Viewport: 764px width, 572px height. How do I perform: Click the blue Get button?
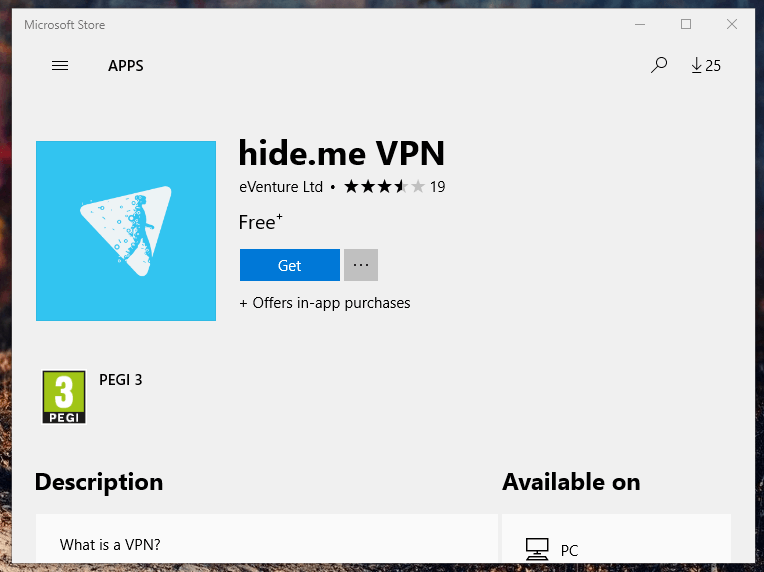(x=289, y=265)
